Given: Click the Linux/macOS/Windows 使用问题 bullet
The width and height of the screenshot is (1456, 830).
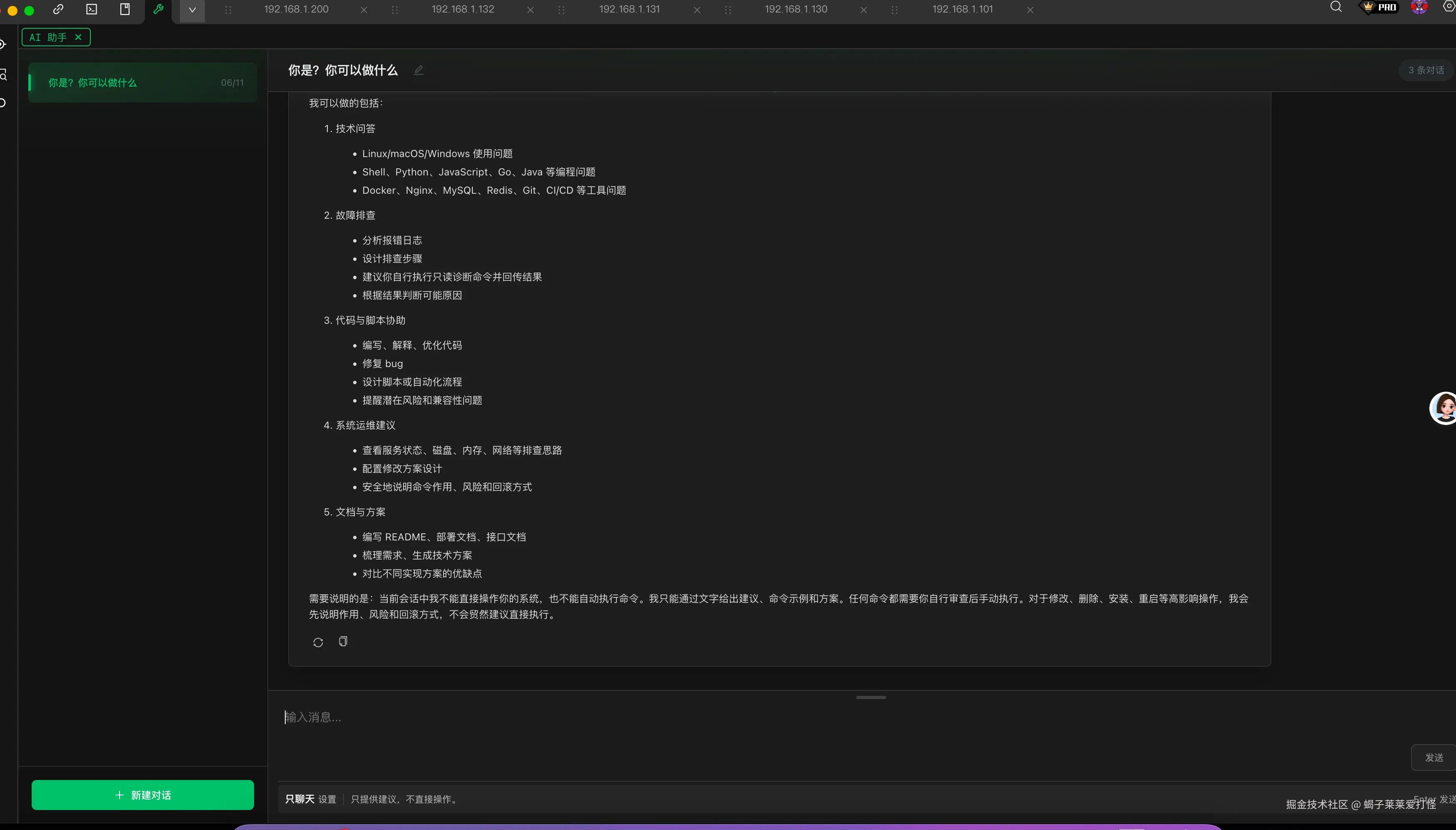Looking at the screenshot, I should (x=437, y=154).
